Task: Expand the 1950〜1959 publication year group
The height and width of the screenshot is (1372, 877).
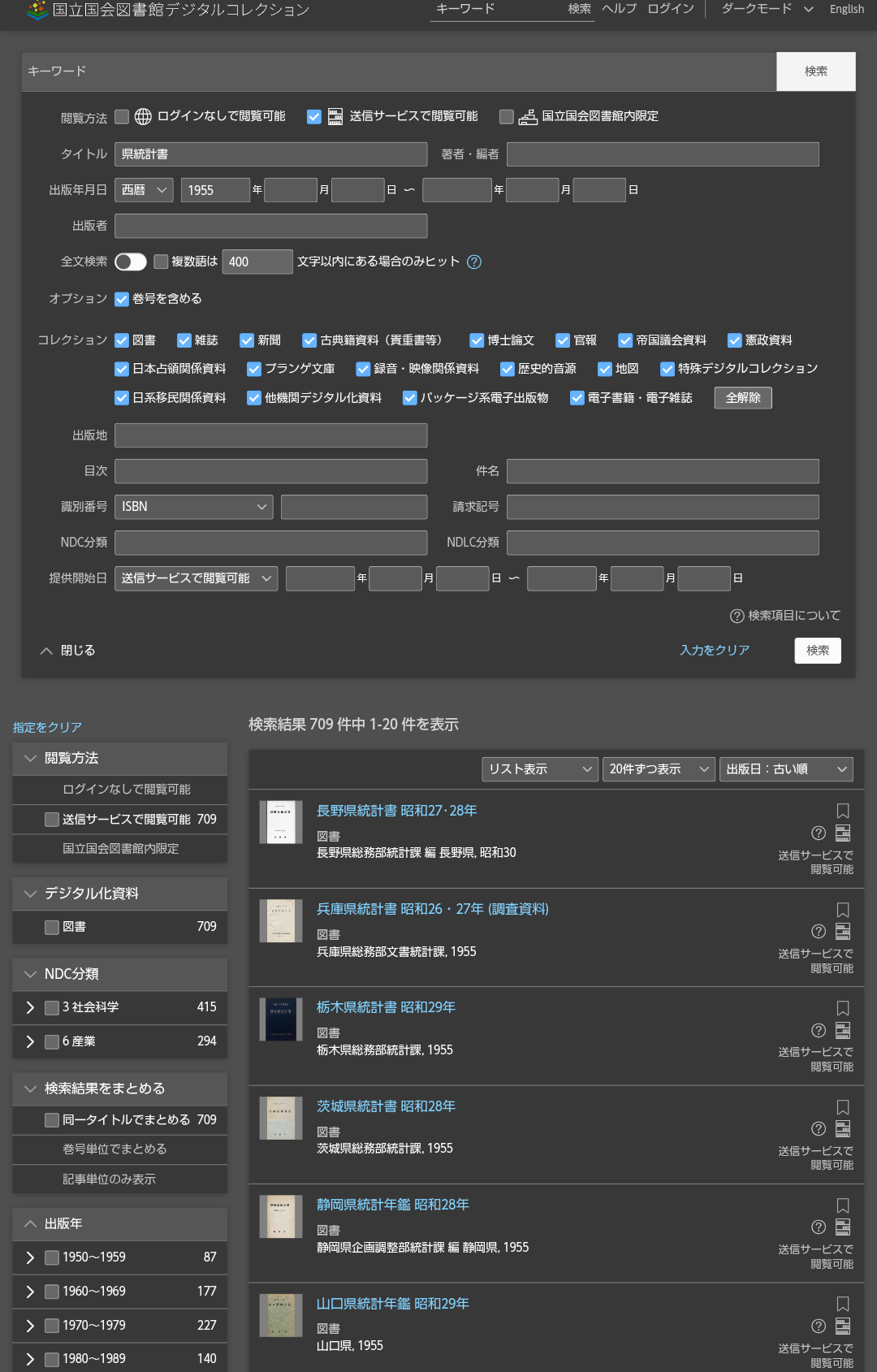Action: pyautogui.click(x=30, y=1257)
